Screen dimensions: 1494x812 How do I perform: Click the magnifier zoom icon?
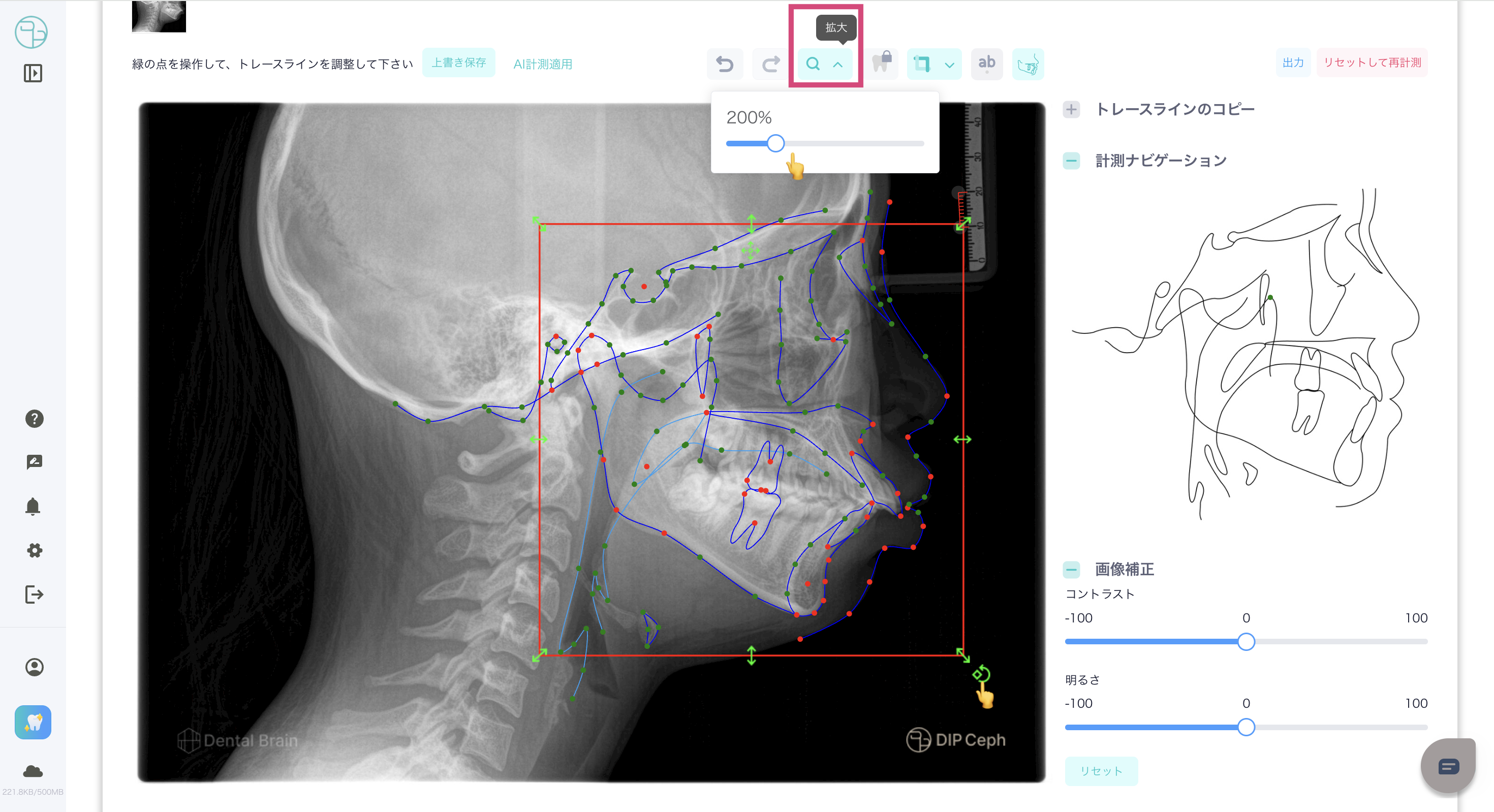(813, 64)
